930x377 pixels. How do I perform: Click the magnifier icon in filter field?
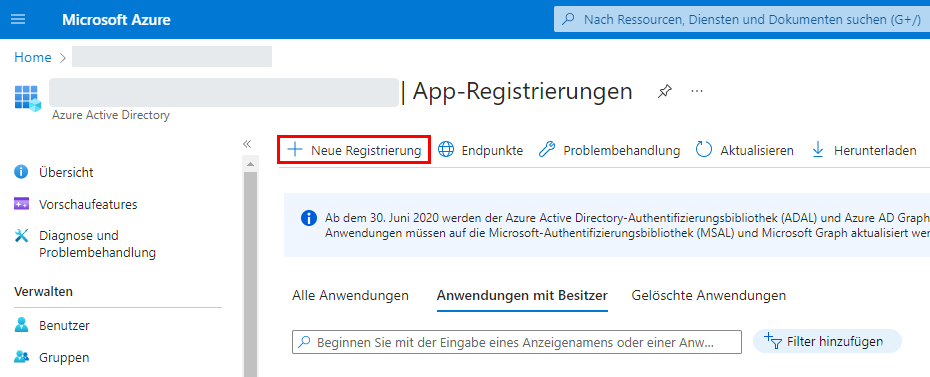point(304,342)
